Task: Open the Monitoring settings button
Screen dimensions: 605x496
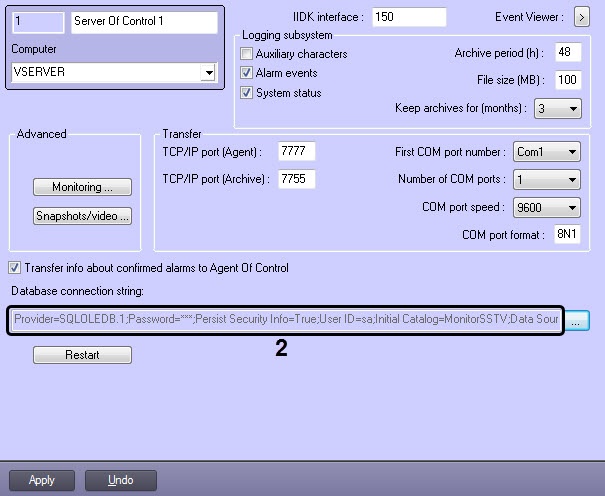Action: point(82,187)
